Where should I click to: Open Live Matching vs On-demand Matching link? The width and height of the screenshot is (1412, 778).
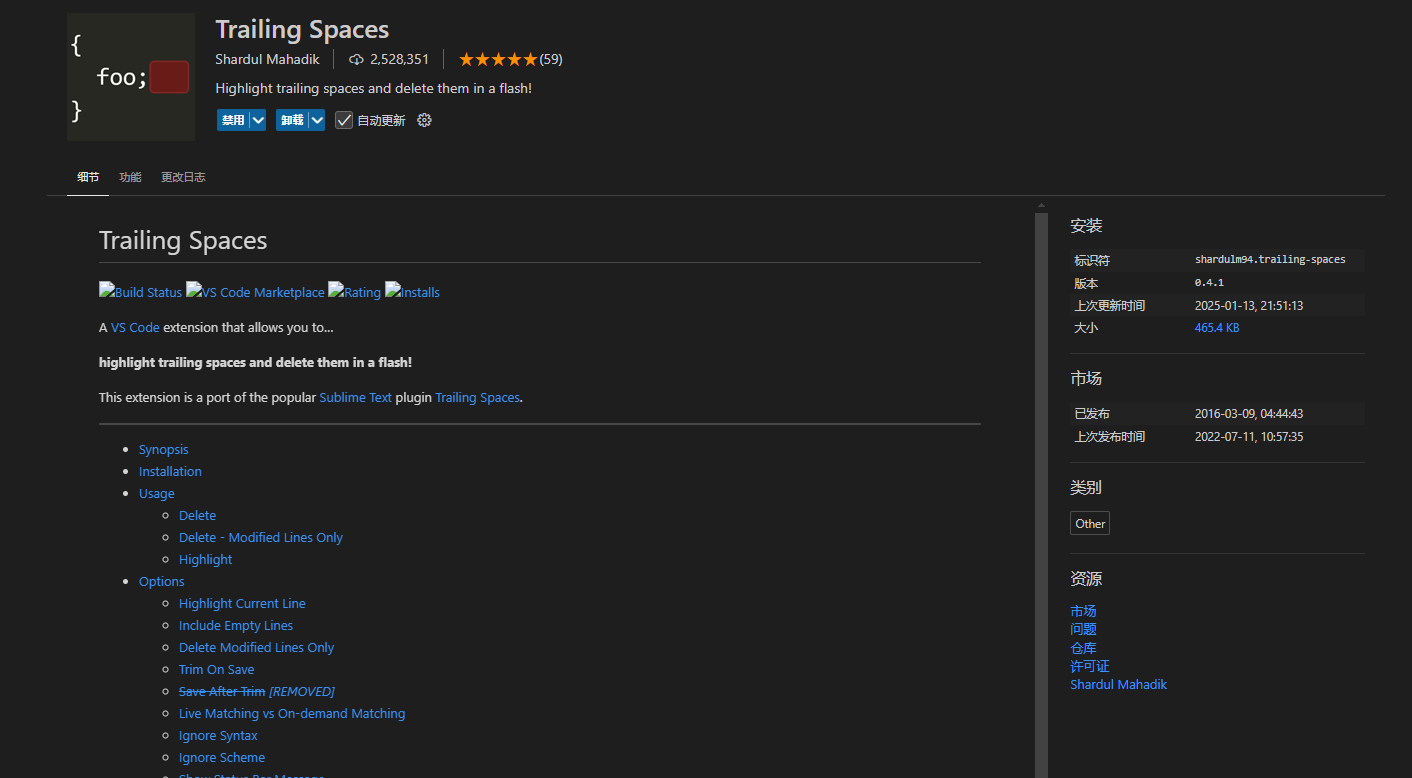click(292, 713)
